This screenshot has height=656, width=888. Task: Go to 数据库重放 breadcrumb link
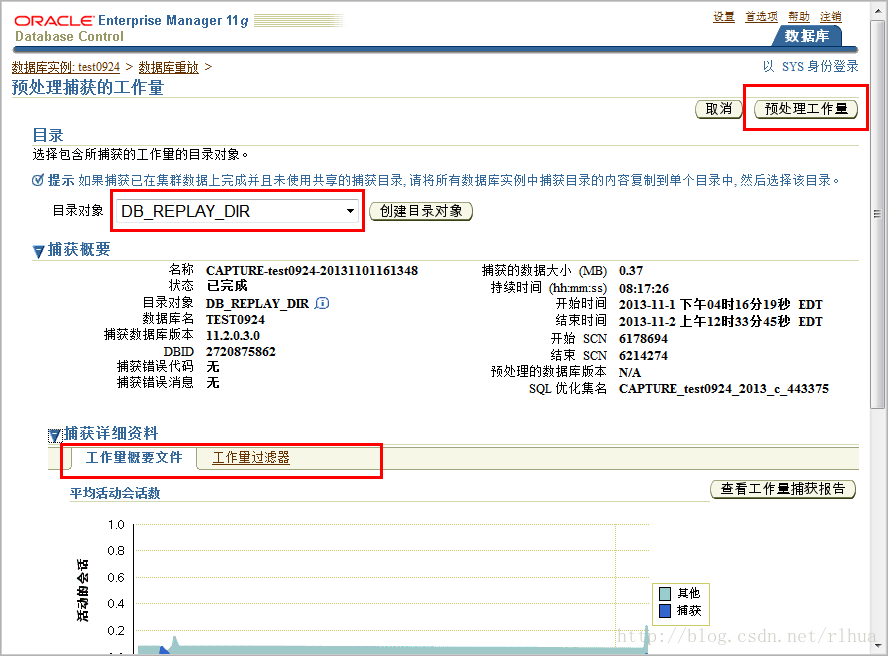coord(169,67)
